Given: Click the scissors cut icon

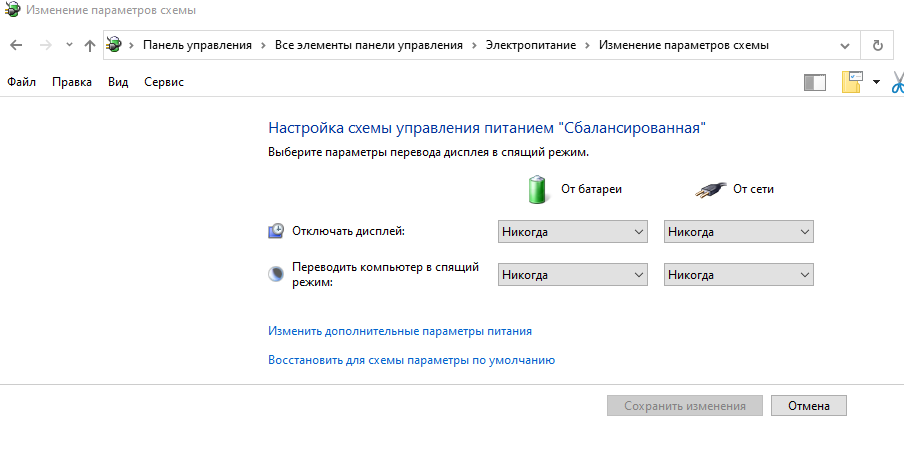Looking at the screenshot, I should (897, 82).
